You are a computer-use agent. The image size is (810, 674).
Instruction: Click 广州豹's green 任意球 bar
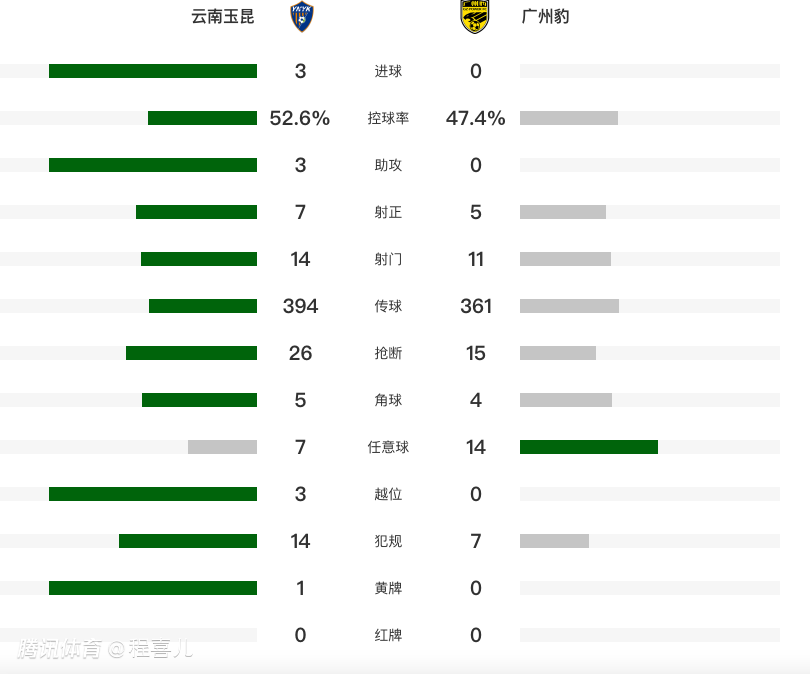589,447
